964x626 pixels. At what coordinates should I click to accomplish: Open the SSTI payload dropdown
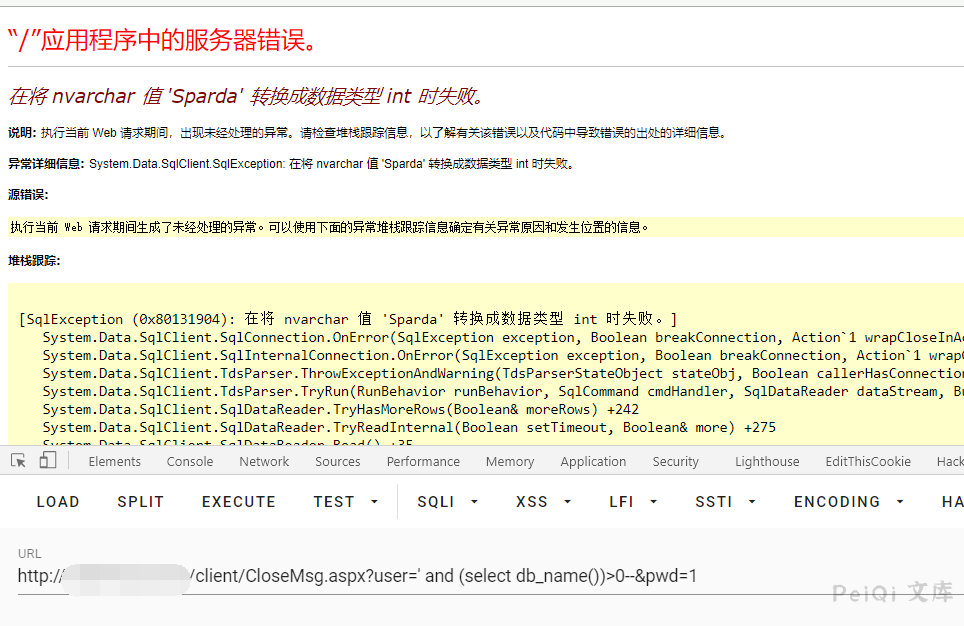coord(722,501)
